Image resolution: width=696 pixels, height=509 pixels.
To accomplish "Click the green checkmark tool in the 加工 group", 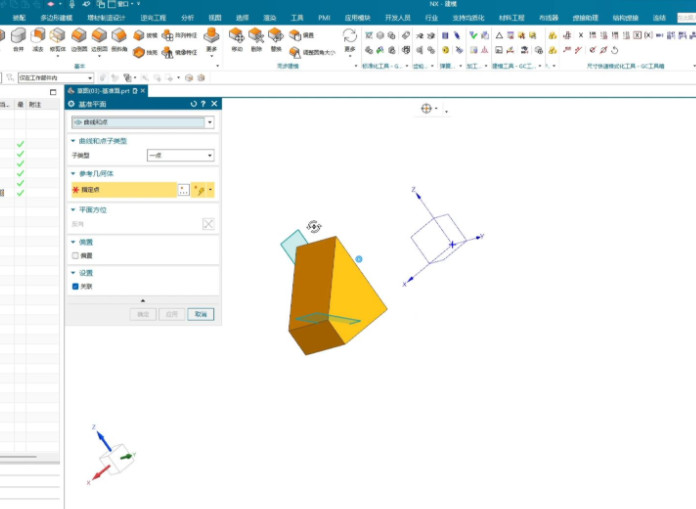I will point(474,35).
